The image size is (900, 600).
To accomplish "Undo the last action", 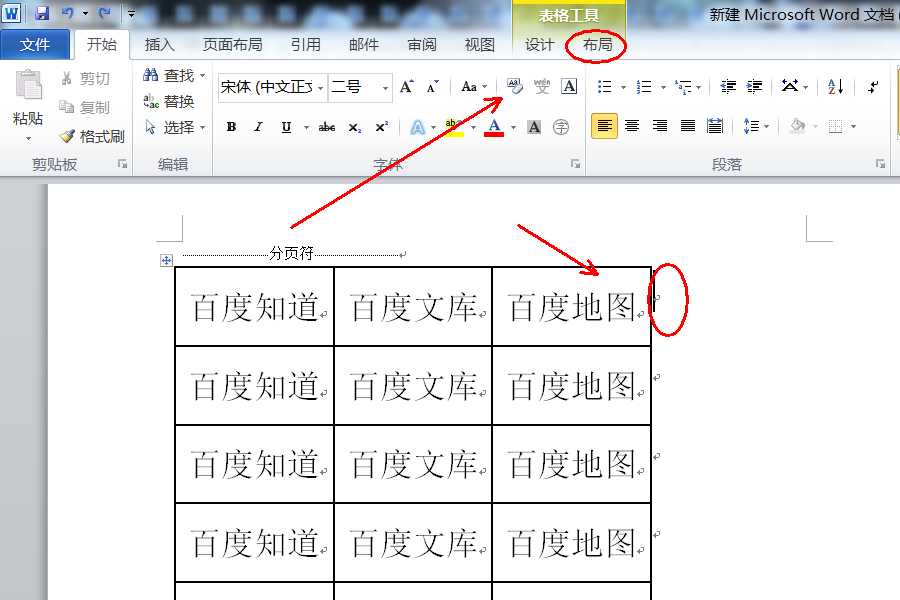I will tap(68, 13).
